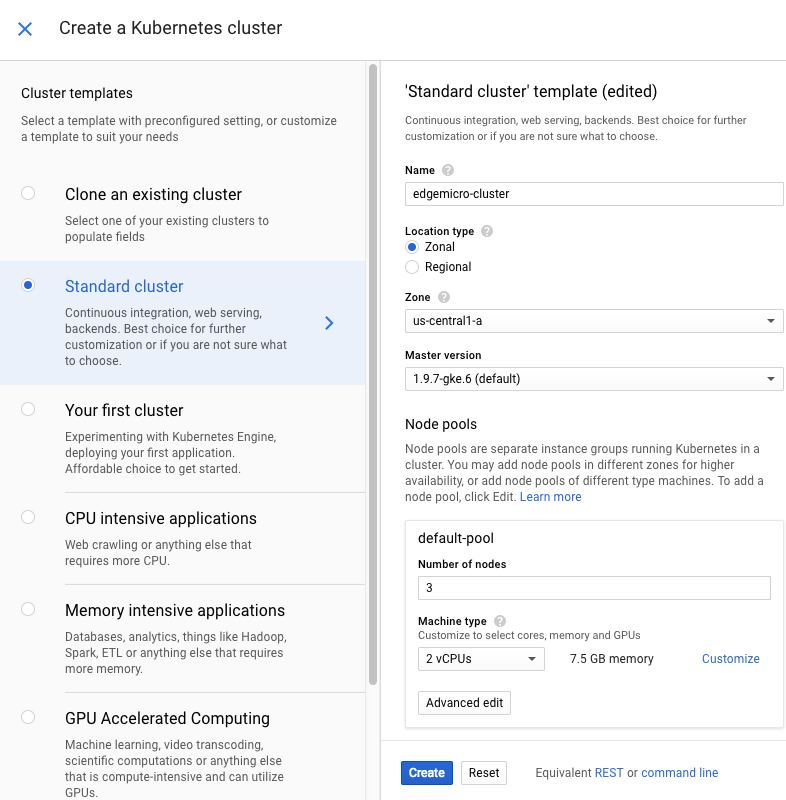
Task: Click the help icon next to Zone
Action: [x=444, y=297]
